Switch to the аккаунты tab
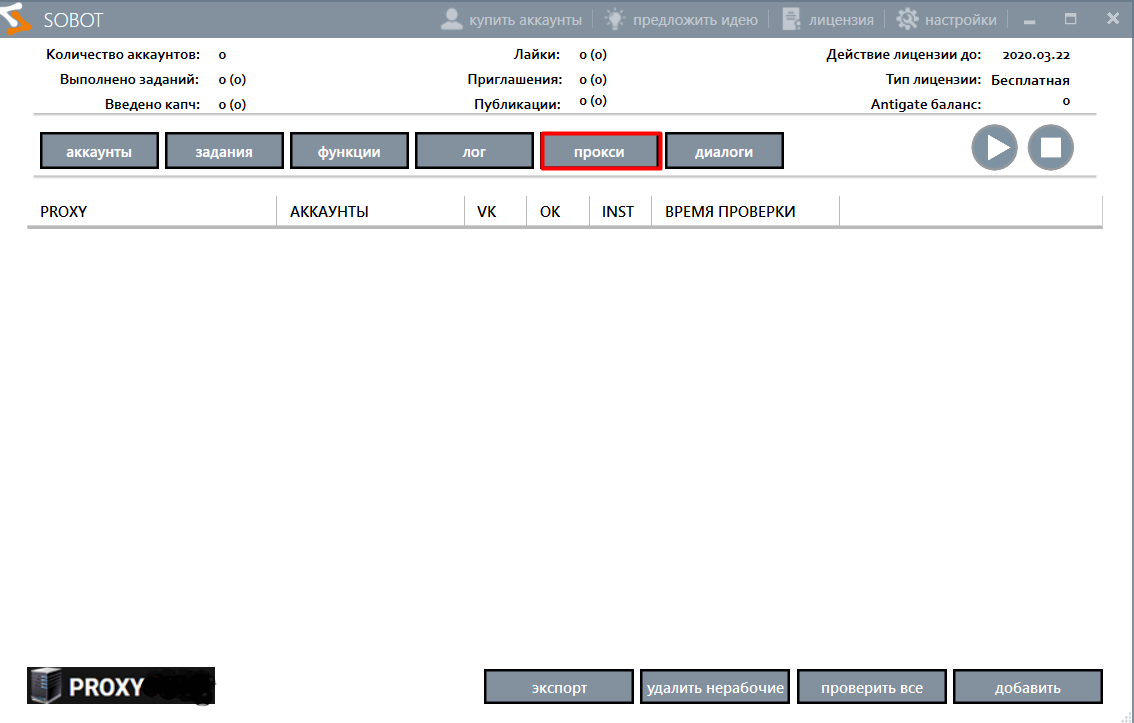The width and height of the screenshot is (1134, 723). [x=99, y=152]
